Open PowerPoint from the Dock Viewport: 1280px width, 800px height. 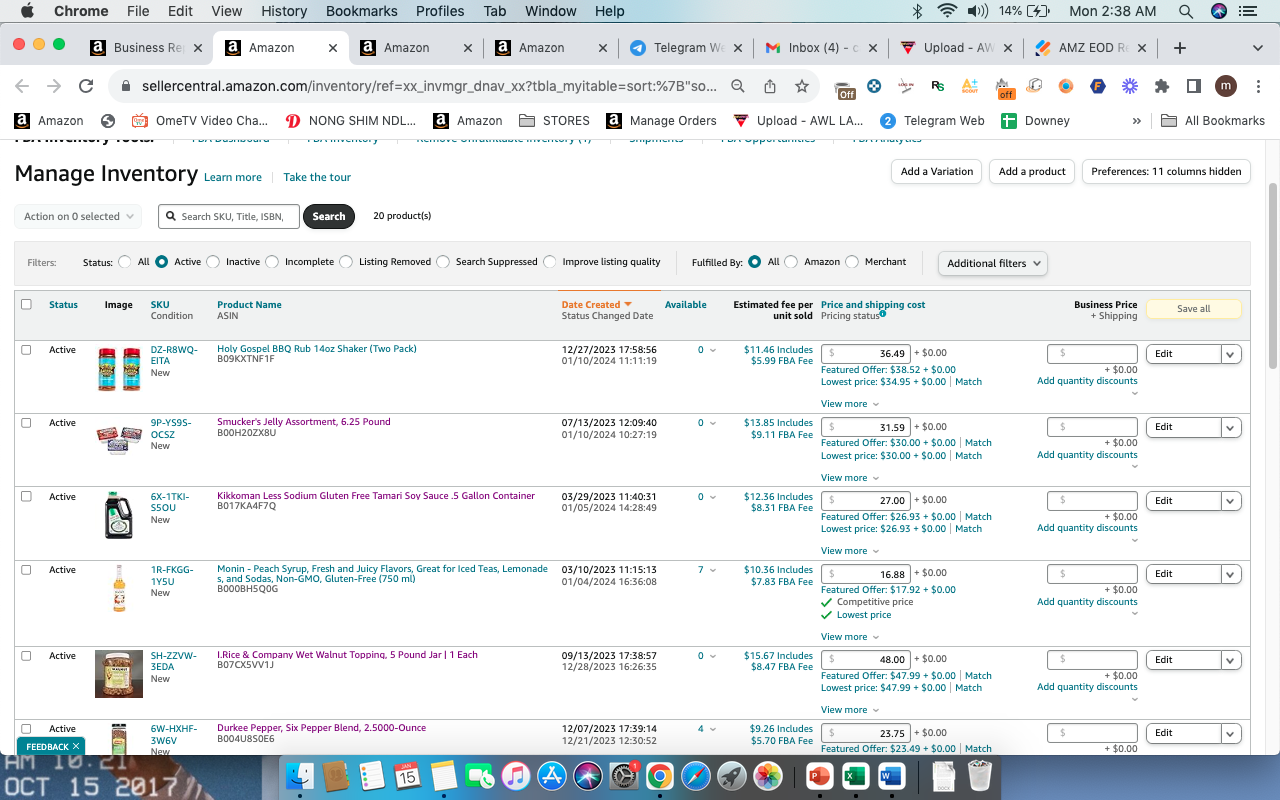[819, 776]
